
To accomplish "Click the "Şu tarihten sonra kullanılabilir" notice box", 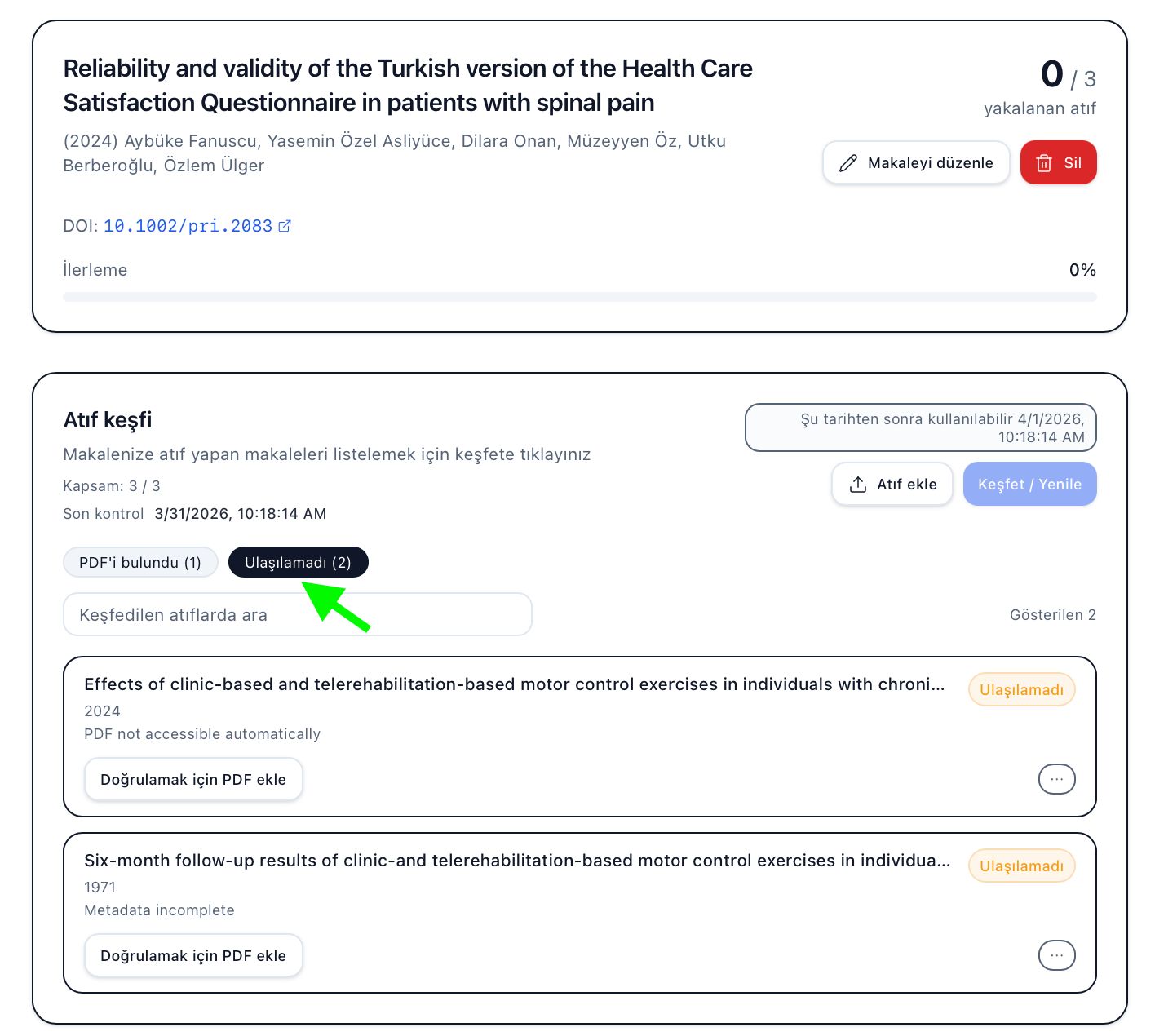I will [920, 427].
